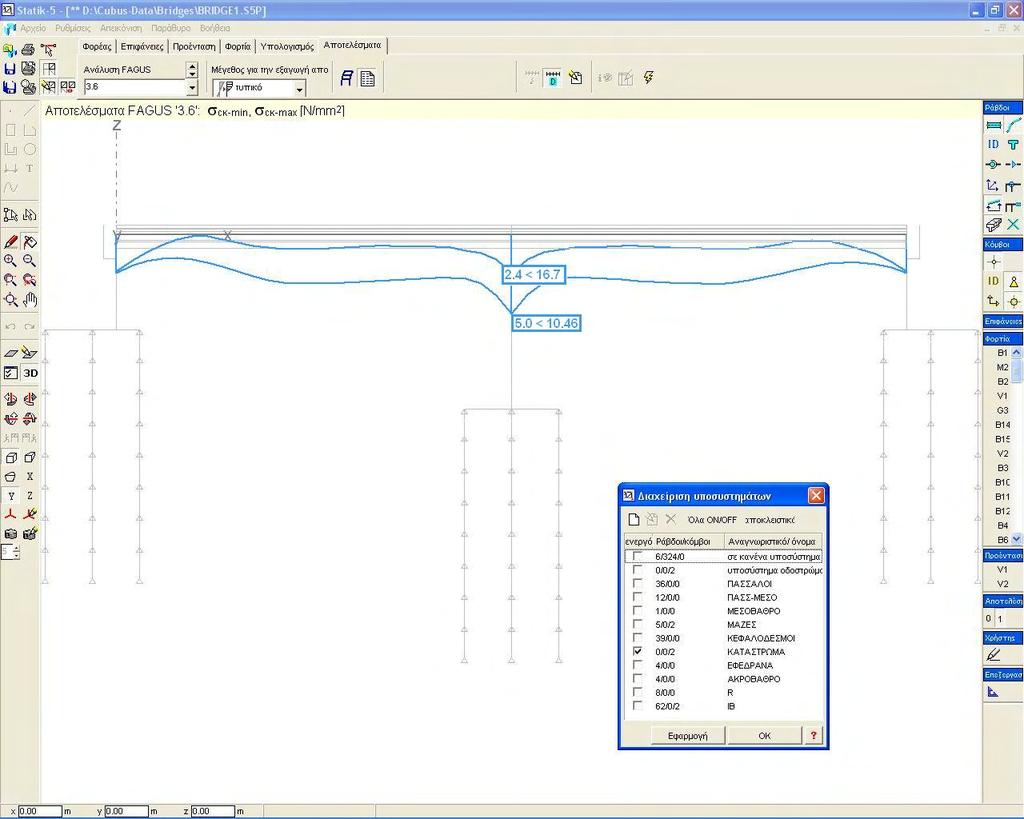Viewport: 1024px width, 819px height.
Task: Switch to the Φορτία tab
Action: 238,46
